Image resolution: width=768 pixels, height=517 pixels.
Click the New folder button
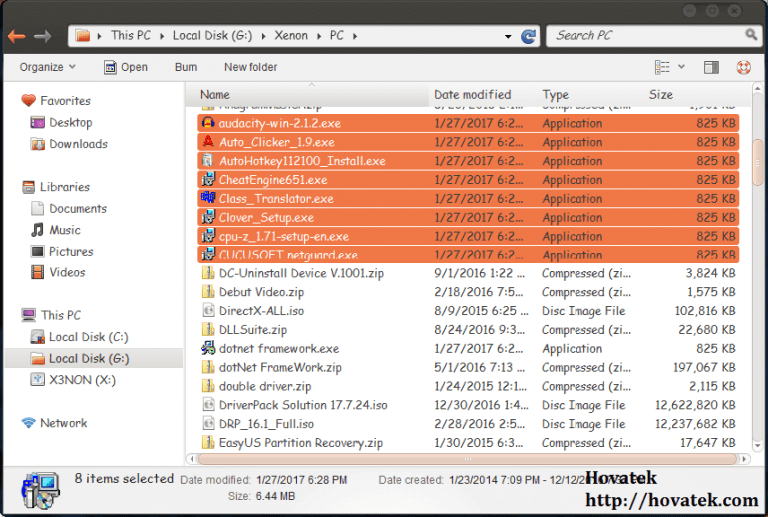pyautogui.click(x=250, y=67)
